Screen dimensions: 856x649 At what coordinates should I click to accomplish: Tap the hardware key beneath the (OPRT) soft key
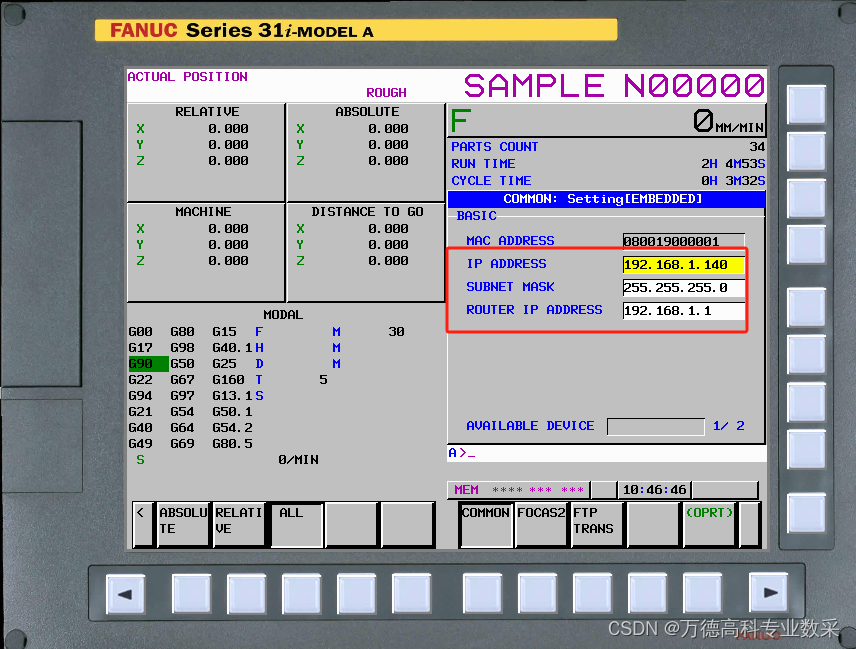[x=703, y=592]
